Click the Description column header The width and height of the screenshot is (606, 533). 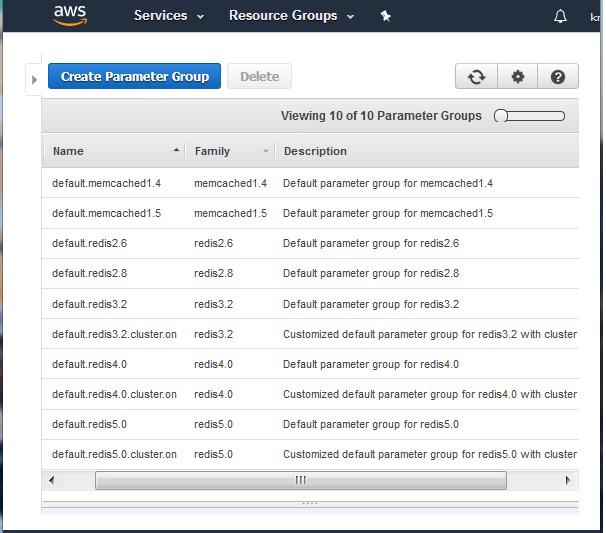click(315, 151)
